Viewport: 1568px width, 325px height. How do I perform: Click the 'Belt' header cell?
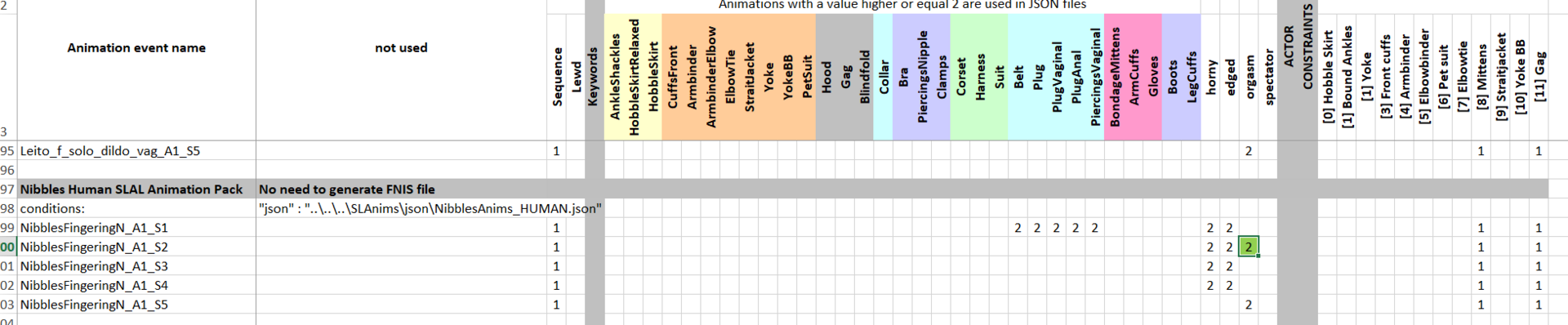(x=1018, y=77)
